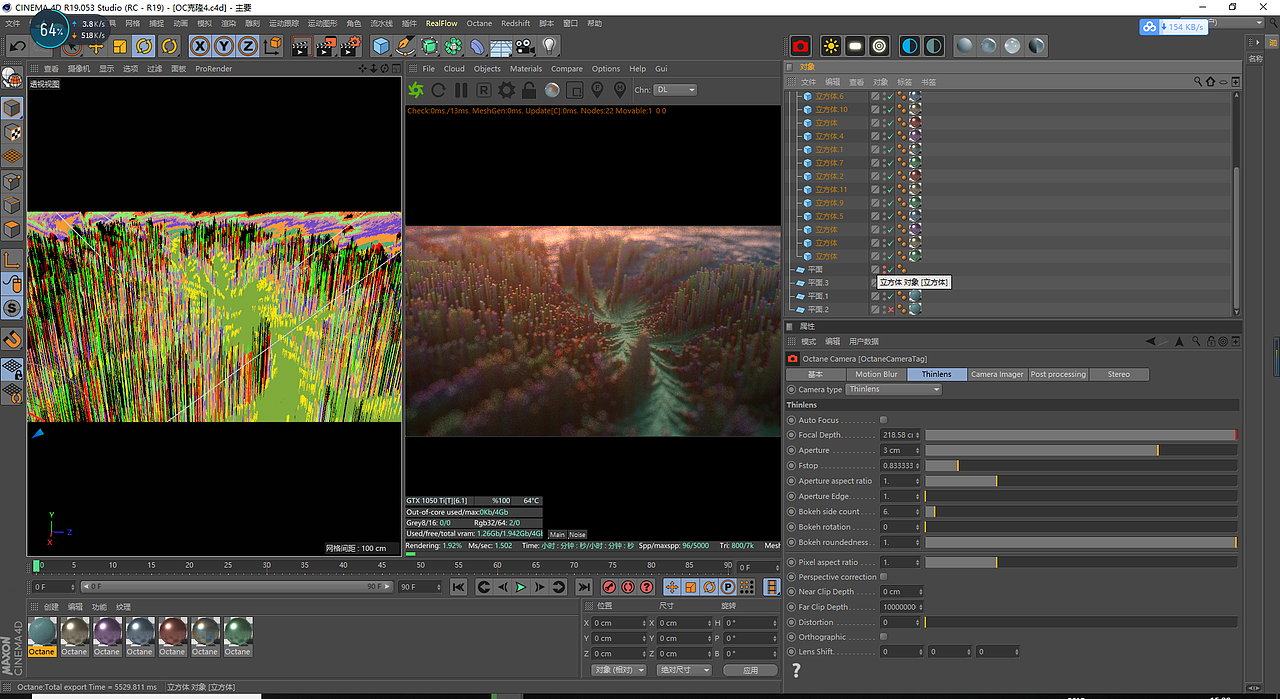Open the render settings clapperboard icon
This screenshot has height=699, width=1280.
point(350,46)
